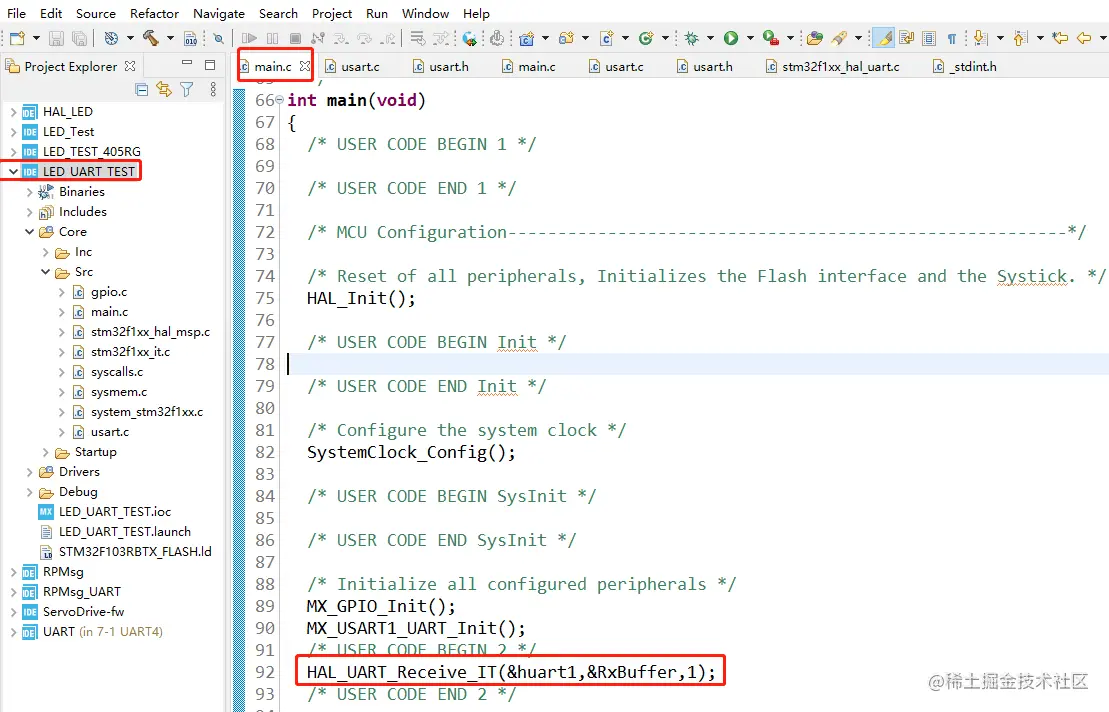Click the Search flashlight icon

click(840, 38)
